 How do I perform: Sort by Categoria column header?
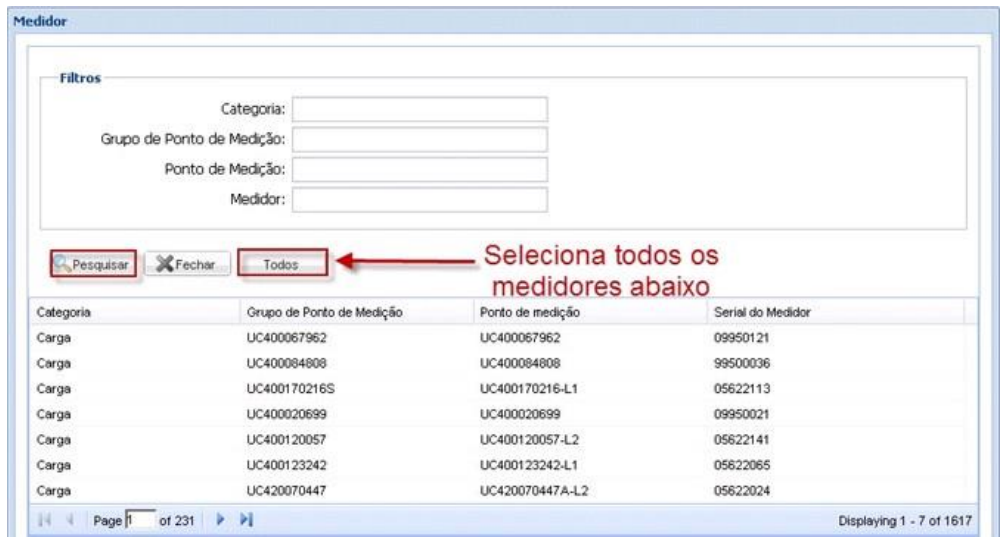pos(134,312)
